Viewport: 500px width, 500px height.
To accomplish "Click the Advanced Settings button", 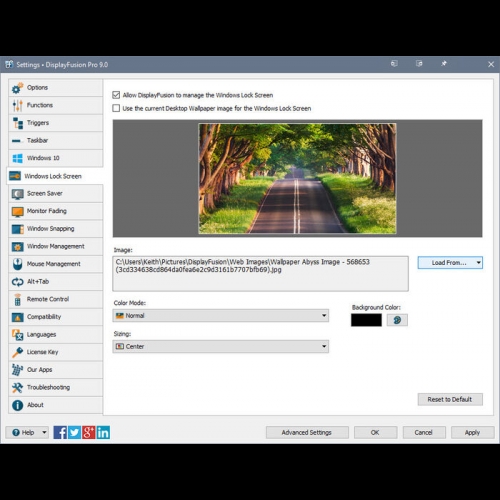I will click(x=307, y=433).
